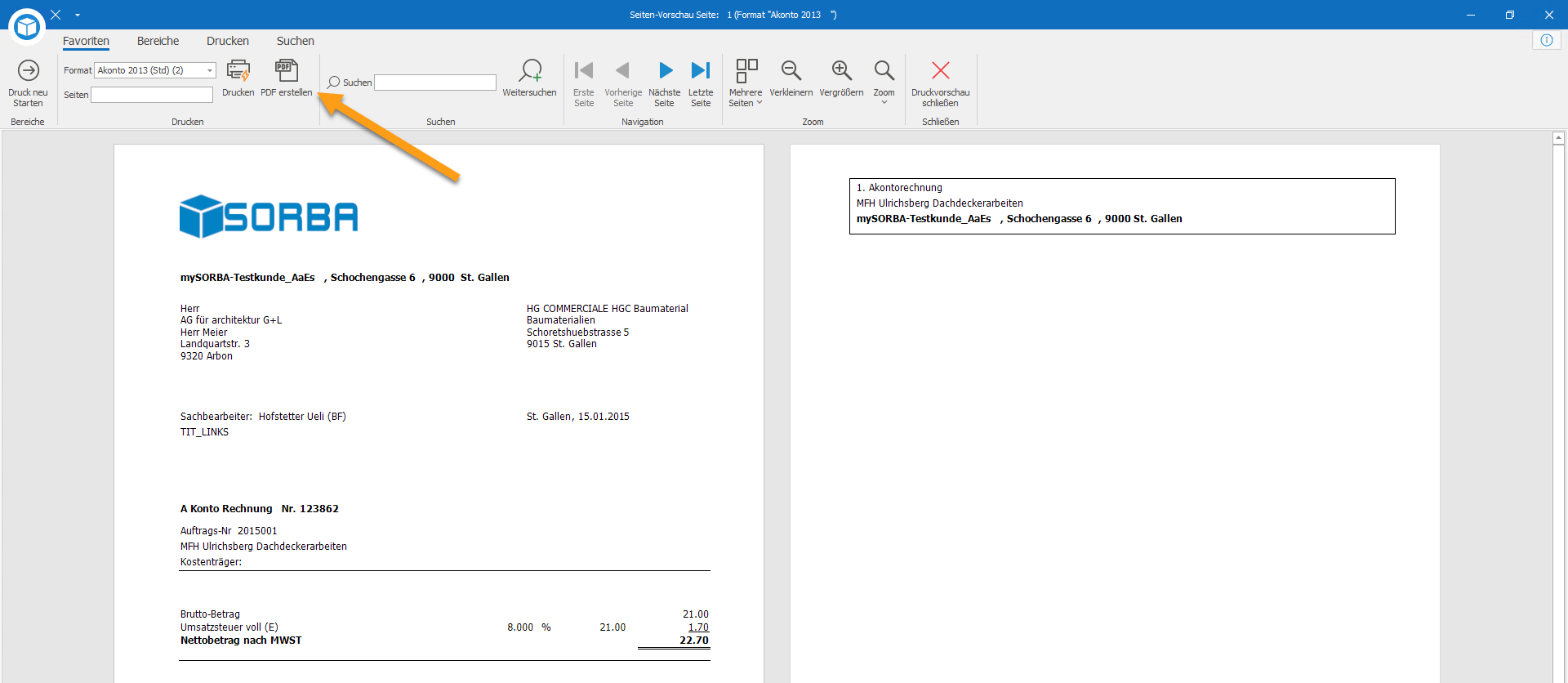Click 'Landquartstr. 3' address line
Viewport: 1568px width, 683px height.
tap(215, 344)
